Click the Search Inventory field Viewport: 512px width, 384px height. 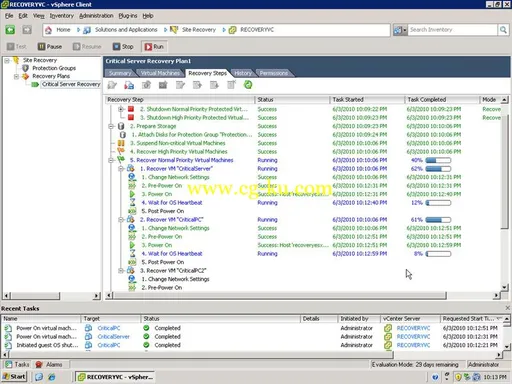click(453, 30)
